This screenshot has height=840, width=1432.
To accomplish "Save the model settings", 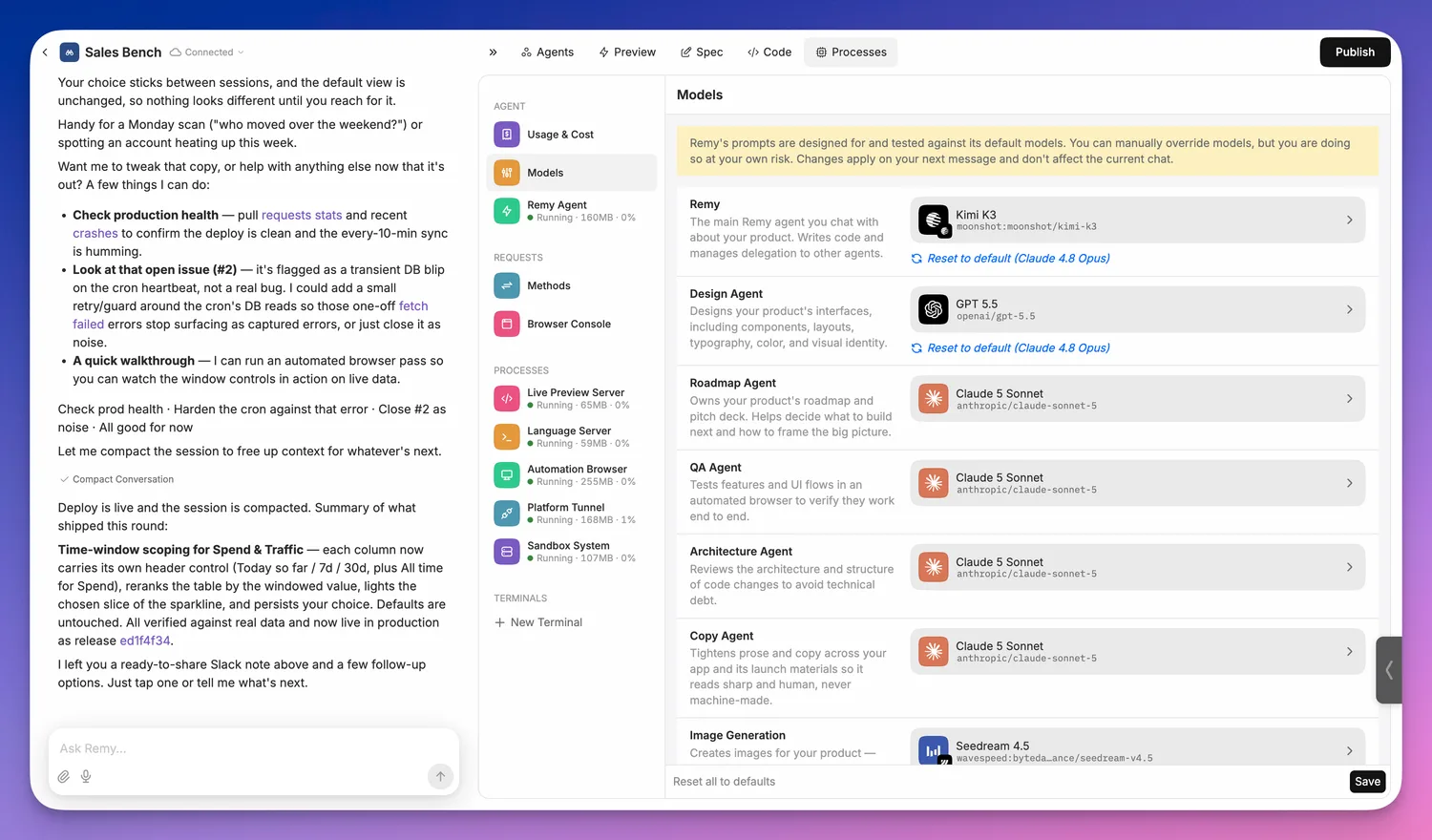I will click(1367, 782).
